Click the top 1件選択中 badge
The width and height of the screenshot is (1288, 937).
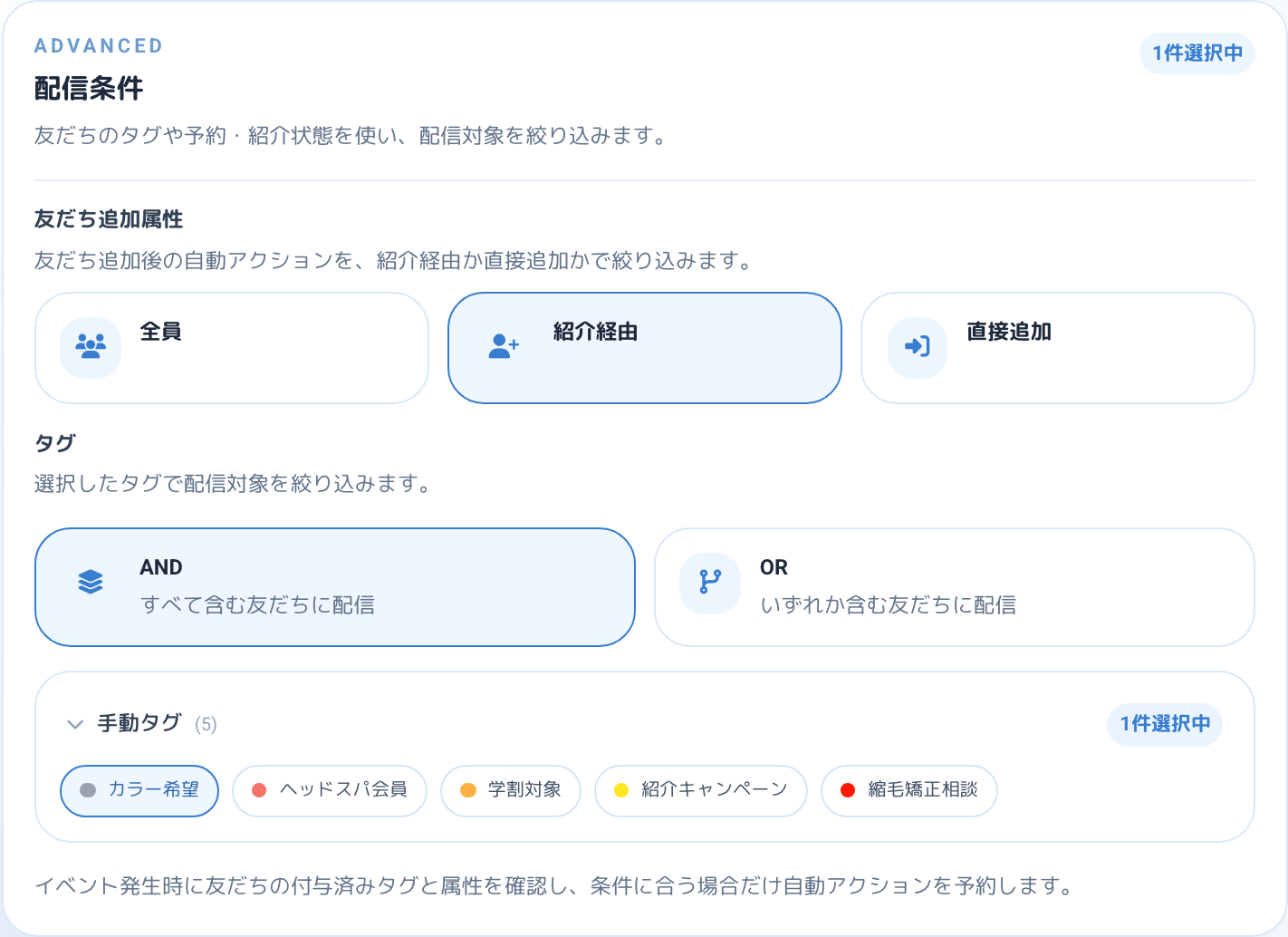point(1197,53)
